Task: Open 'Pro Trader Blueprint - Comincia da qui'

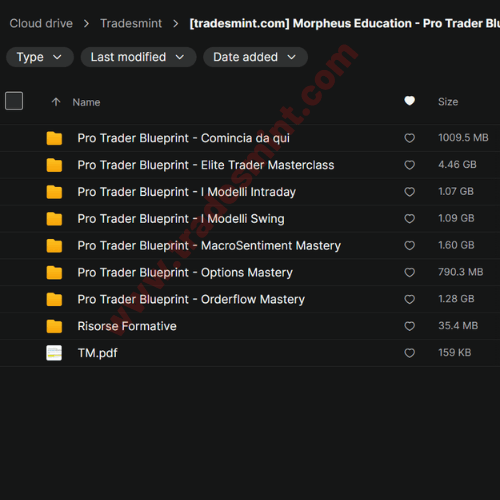Action: (184, 138)
